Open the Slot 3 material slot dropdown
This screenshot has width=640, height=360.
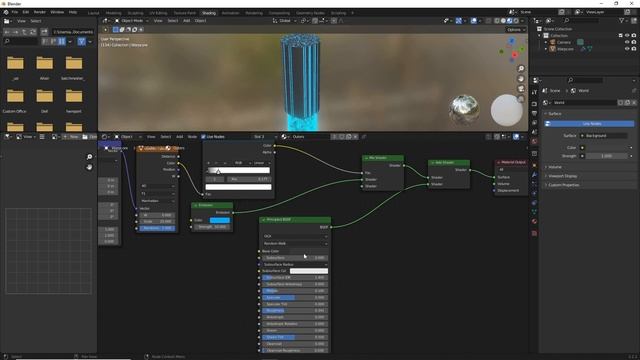click(264, 137)
